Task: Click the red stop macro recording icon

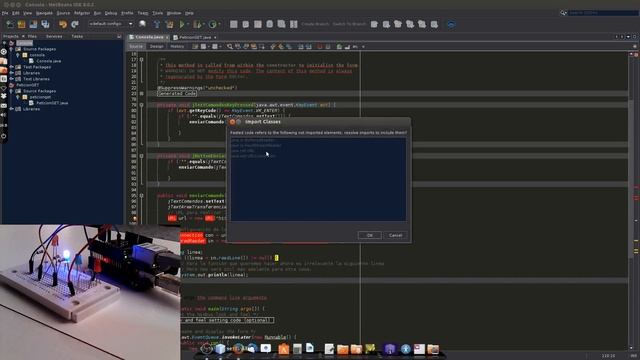Action: point(320,47)
